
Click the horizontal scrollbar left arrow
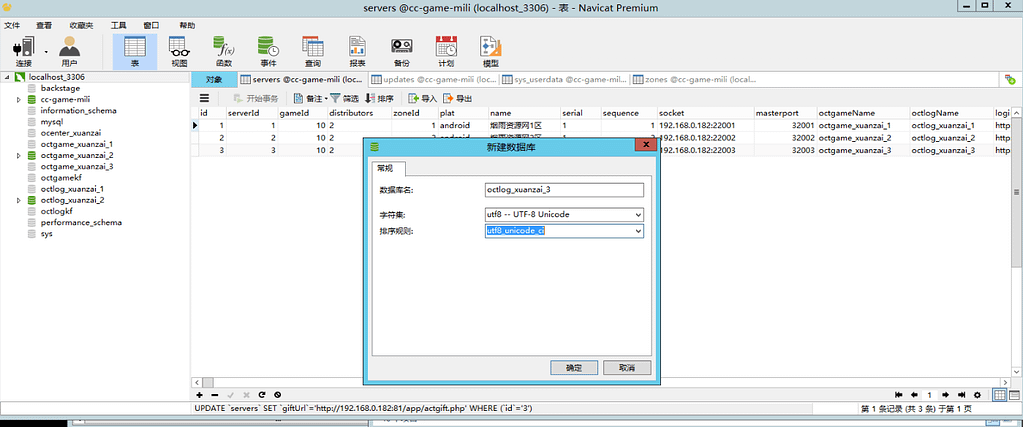(x=196, y=383)
